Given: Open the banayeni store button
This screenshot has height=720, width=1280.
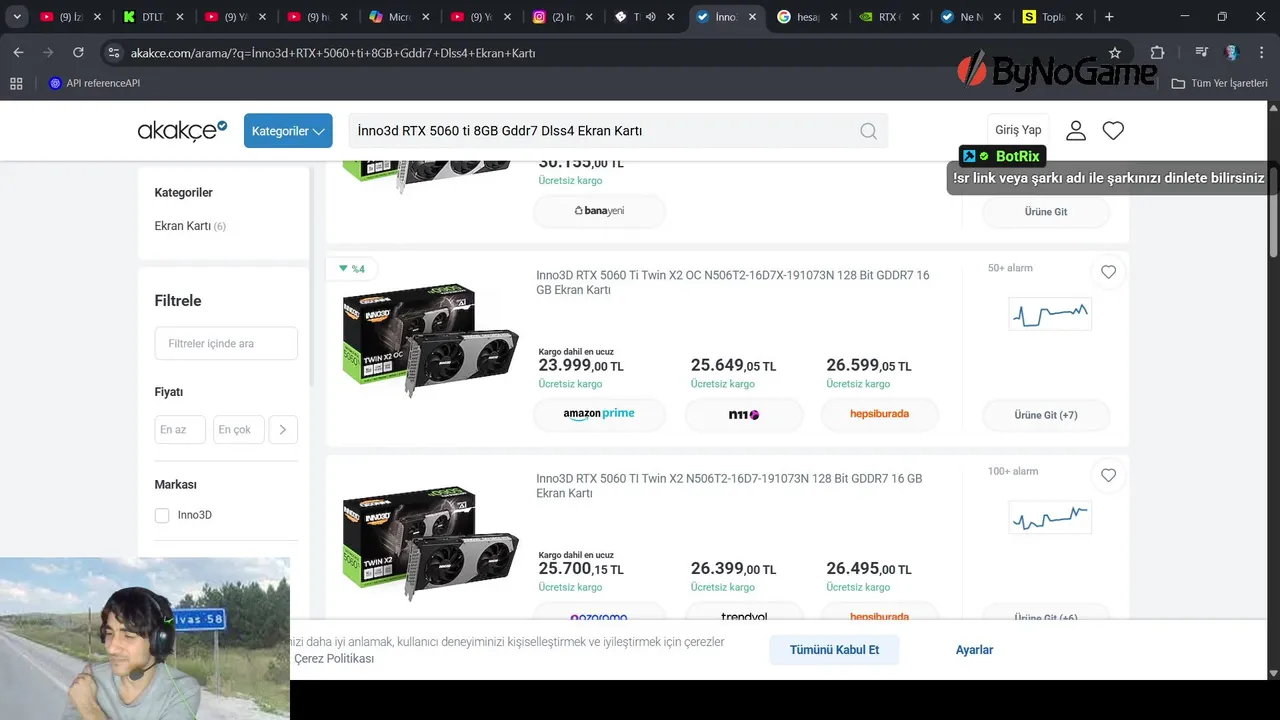Looking at the screenshot, I should (x=599, y=211).
